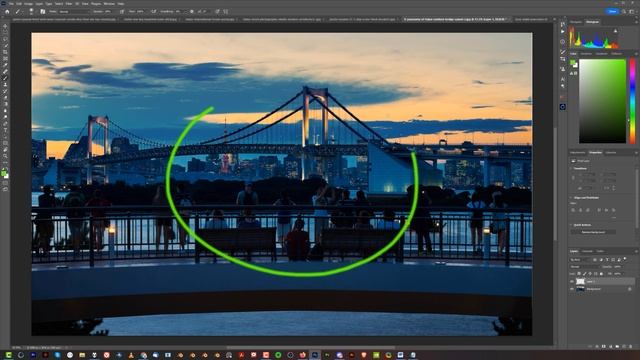Screen dimensions: 640x360
Task: Click the histogram cached data warning triangle
Action: click(615, 31)
